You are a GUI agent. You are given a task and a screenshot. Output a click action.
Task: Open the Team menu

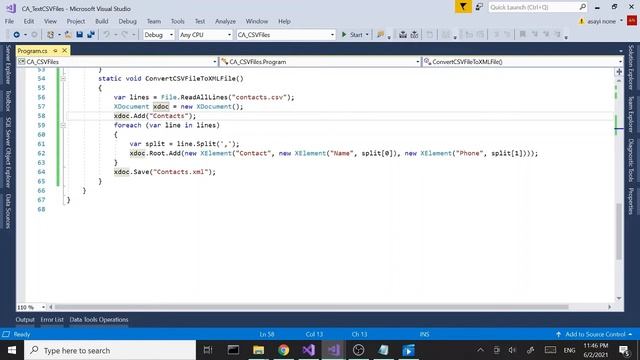(x=153, y=21)
